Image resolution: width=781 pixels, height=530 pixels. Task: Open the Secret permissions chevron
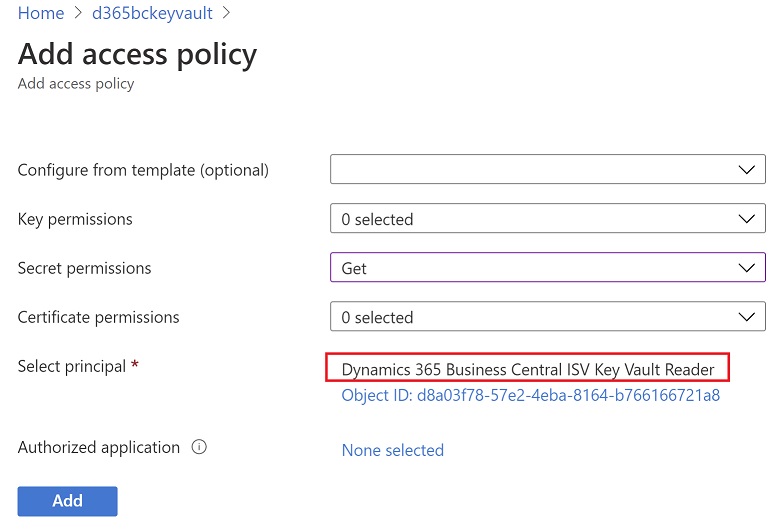pos(746,268)
